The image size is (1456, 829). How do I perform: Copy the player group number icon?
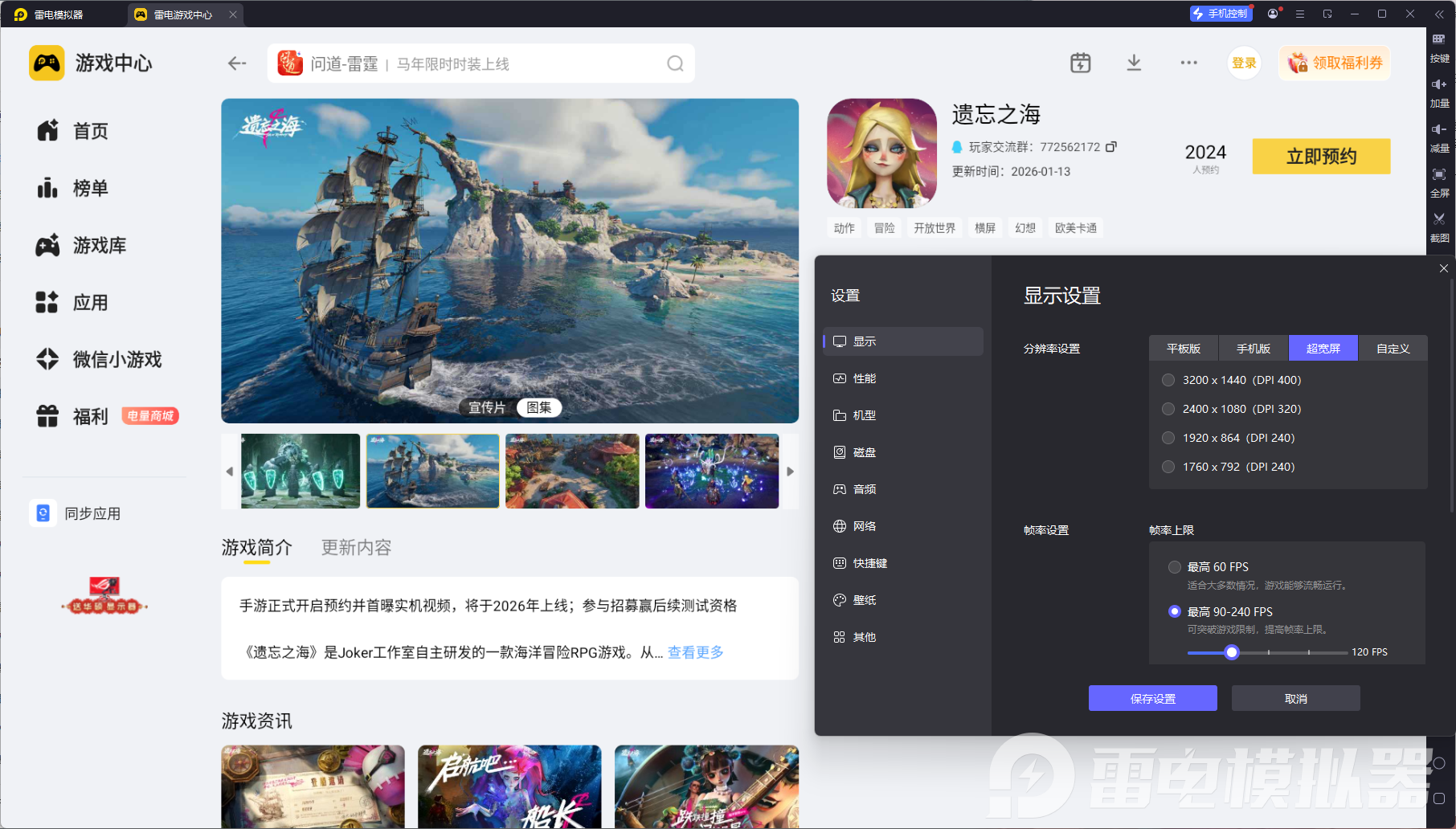(1111, 146)
